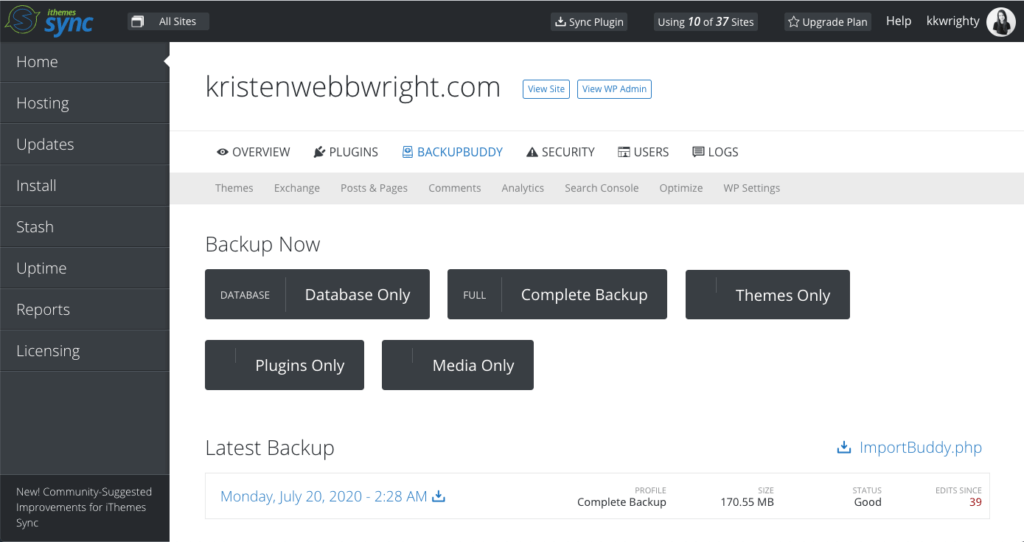1024x542 pixels.
Task: Open Stash in the sidebar
Action: (85, 227)
